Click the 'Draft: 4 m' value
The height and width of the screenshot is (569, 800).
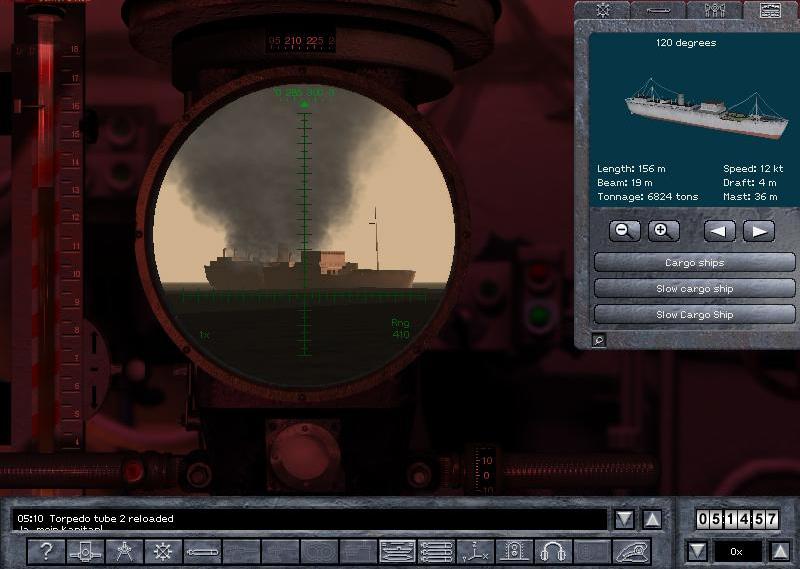click(749, 183)
